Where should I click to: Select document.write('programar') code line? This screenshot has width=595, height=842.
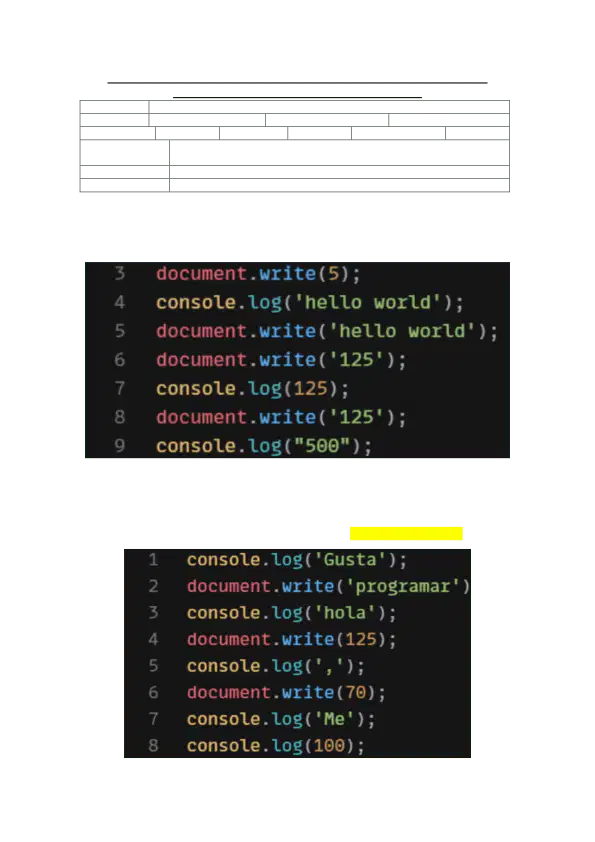click(328, 586)
